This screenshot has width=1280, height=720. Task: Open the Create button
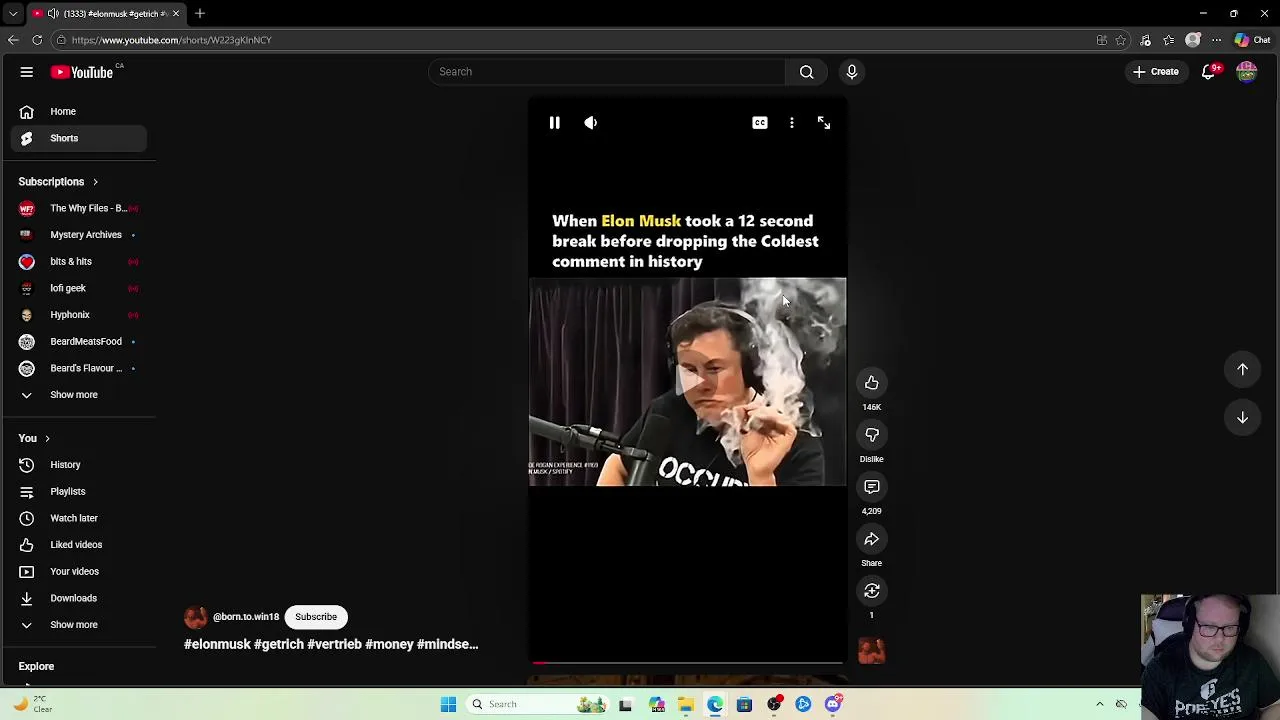tap(1155, 72)
